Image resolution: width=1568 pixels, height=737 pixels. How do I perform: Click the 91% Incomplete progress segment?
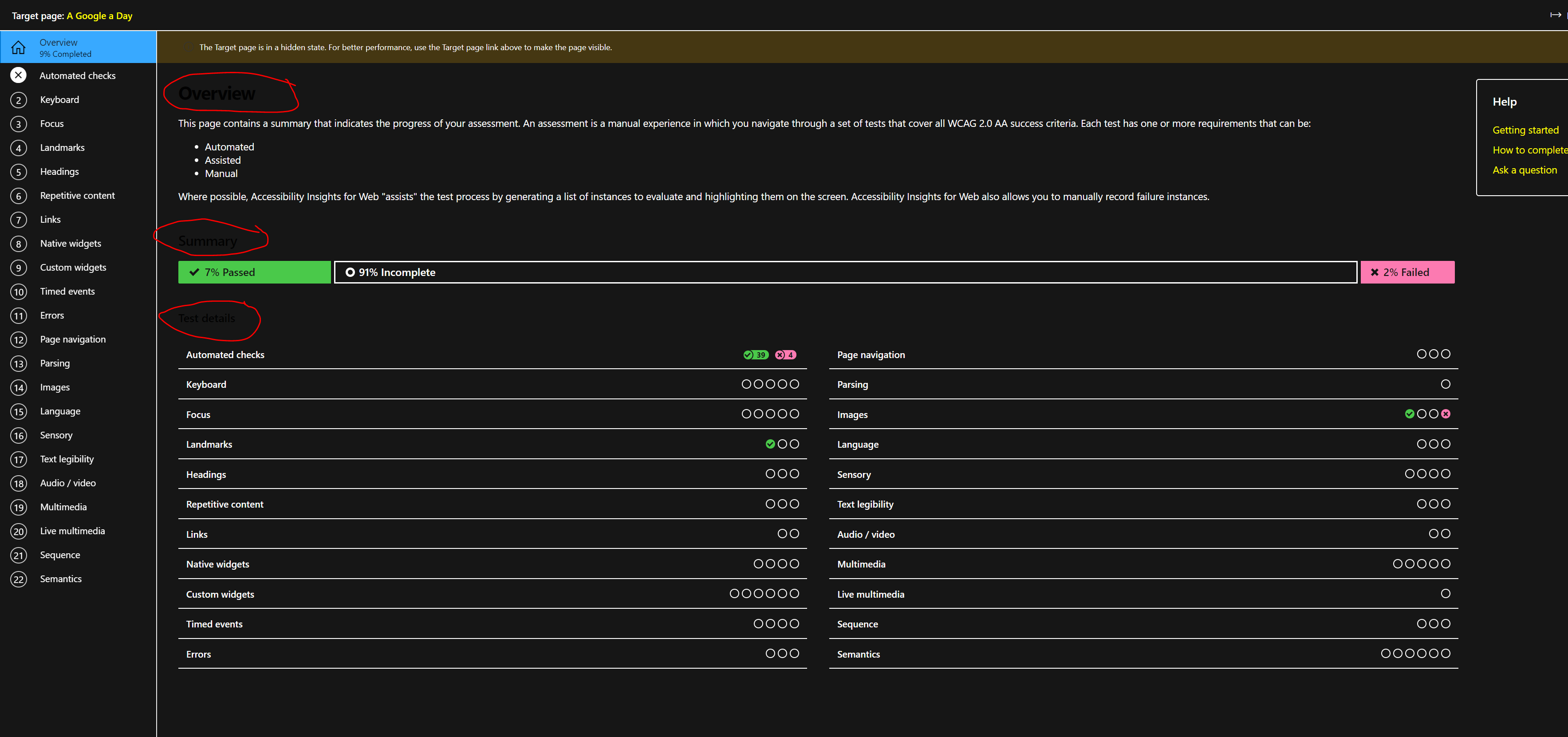coord(845,272)
